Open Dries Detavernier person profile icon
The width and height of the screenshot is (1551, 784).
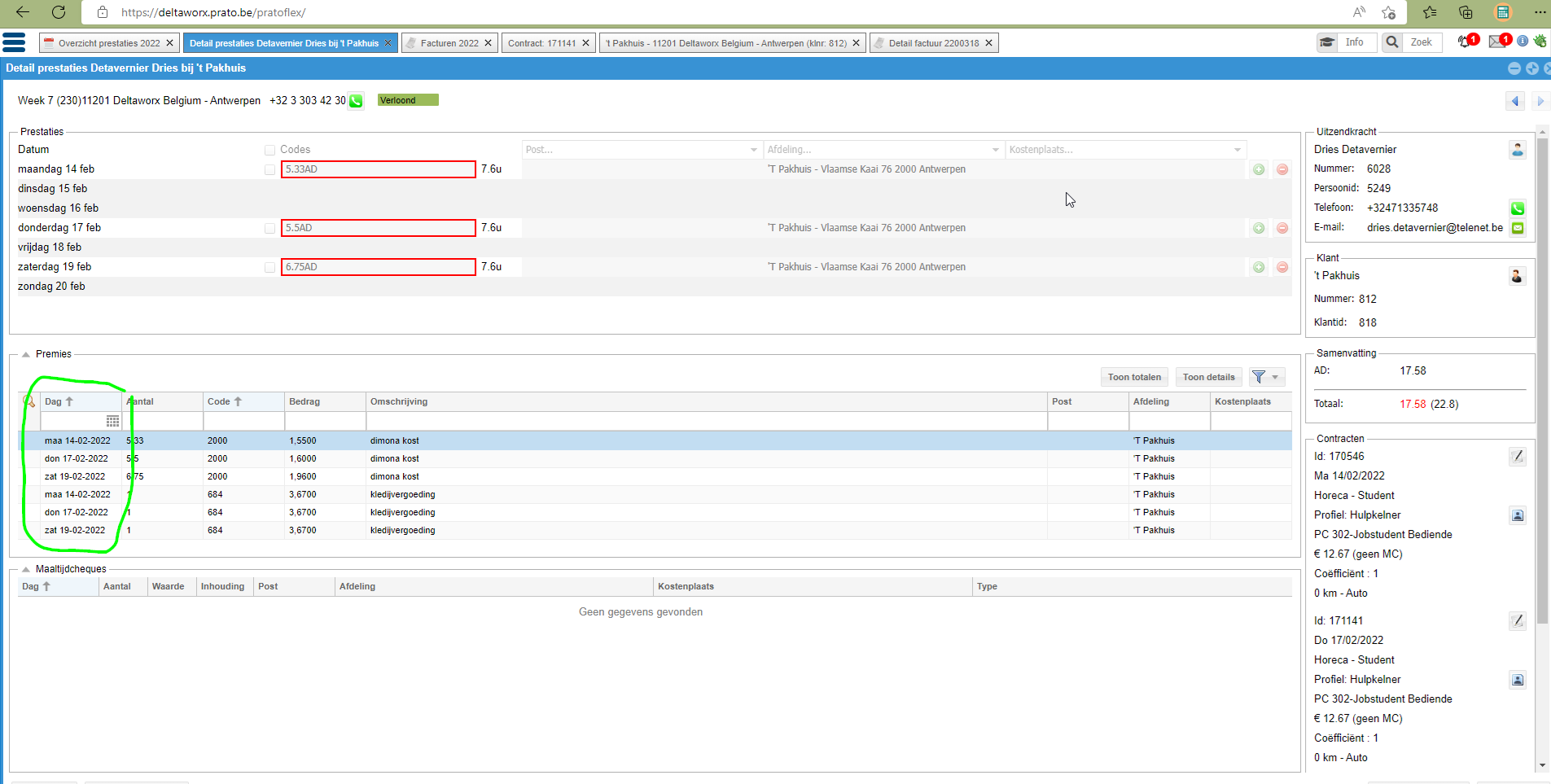(x=1518, y=150)
